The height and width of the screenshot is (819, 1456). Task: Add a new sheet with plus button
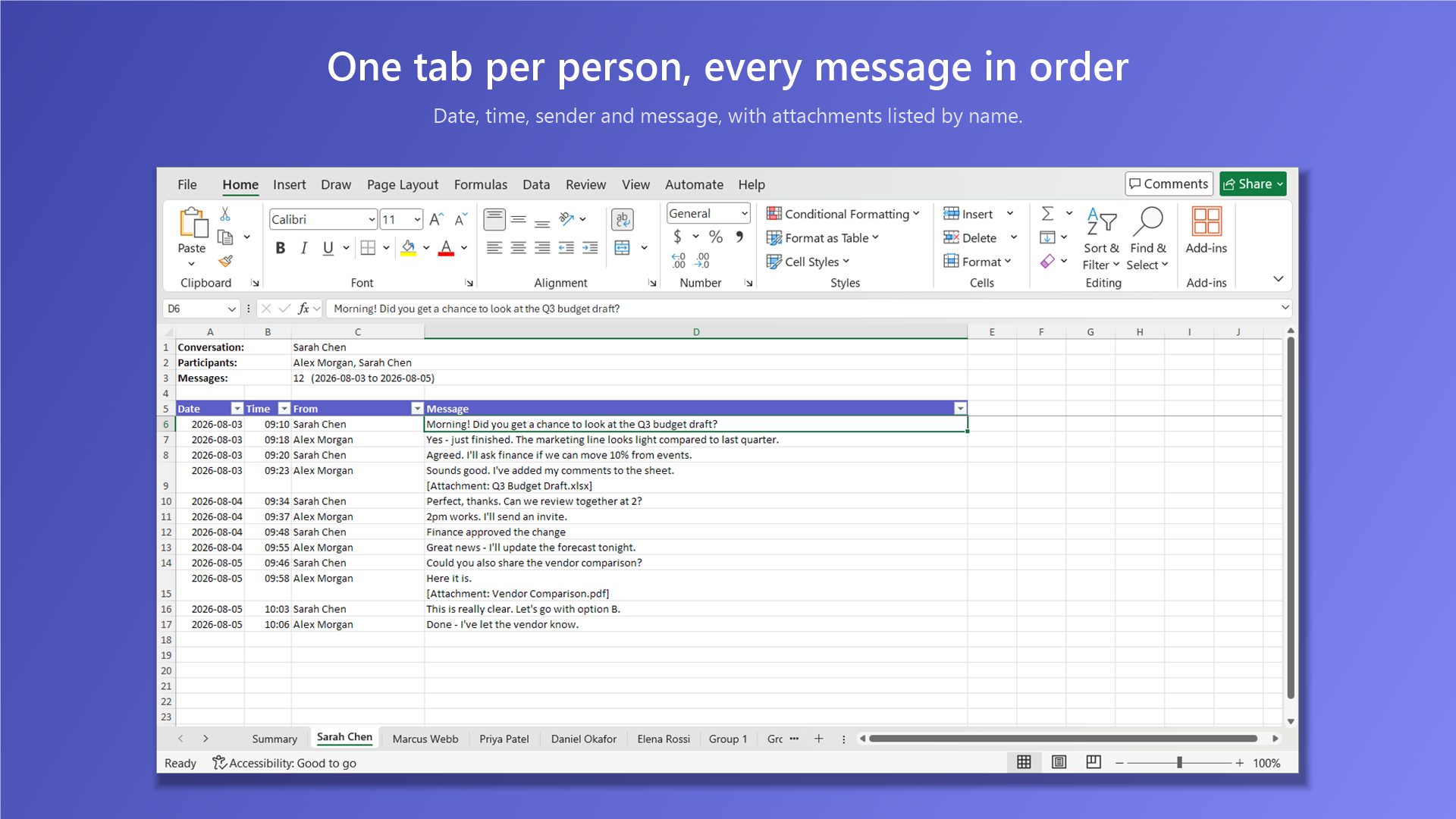819,739
